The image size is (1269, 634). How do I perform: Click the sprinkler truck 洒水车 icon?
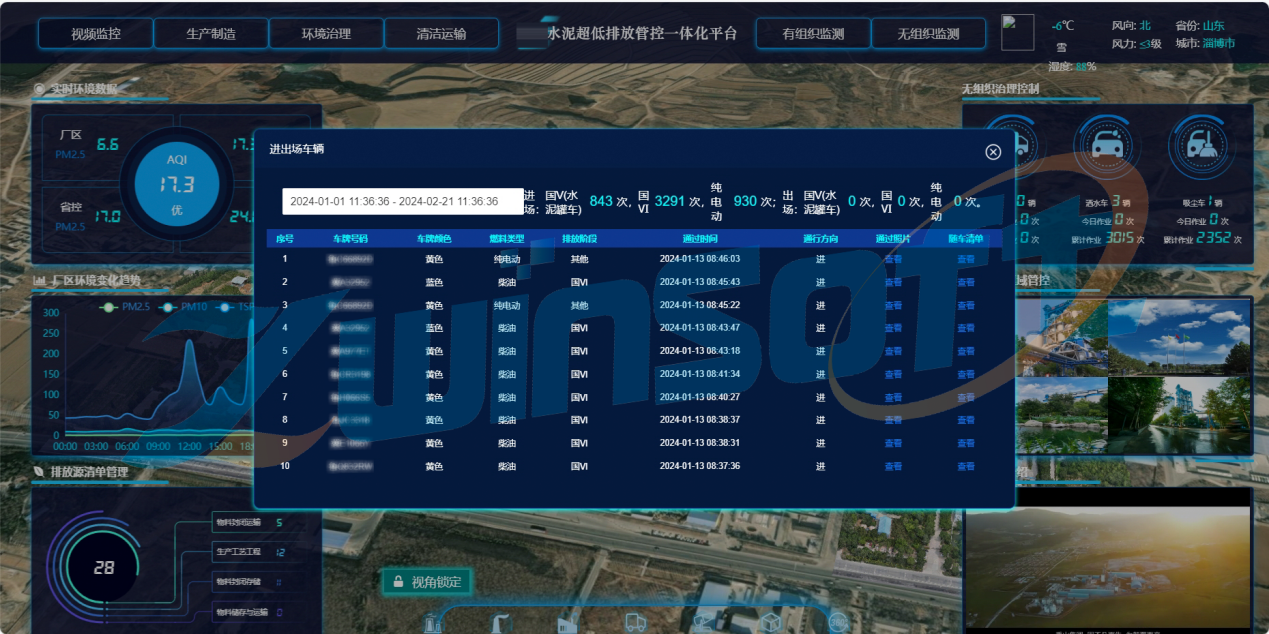tap(1107, 146)
